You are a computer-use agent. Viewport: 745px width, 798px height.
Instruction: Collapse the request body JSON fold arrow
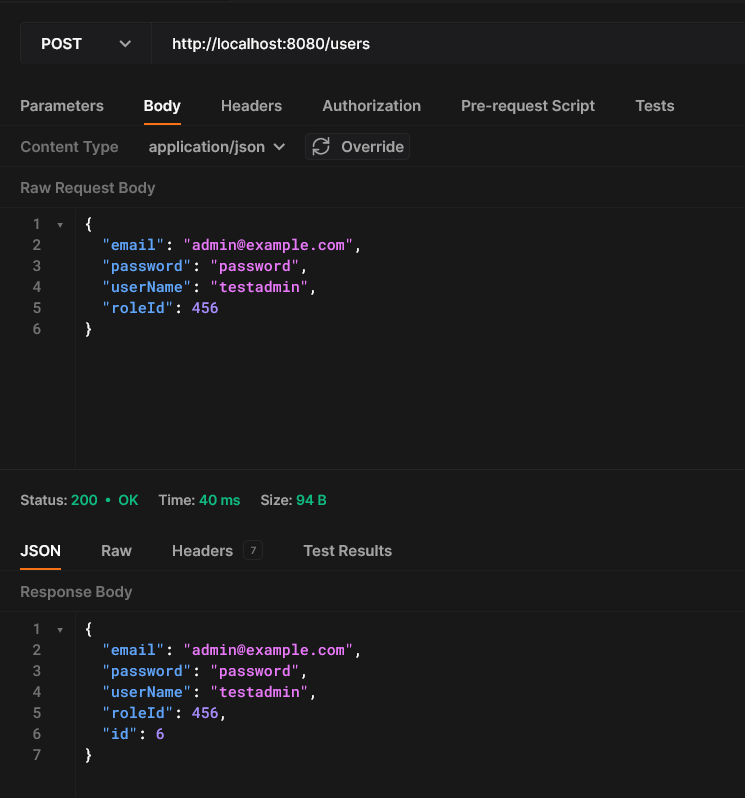(60, 225)
